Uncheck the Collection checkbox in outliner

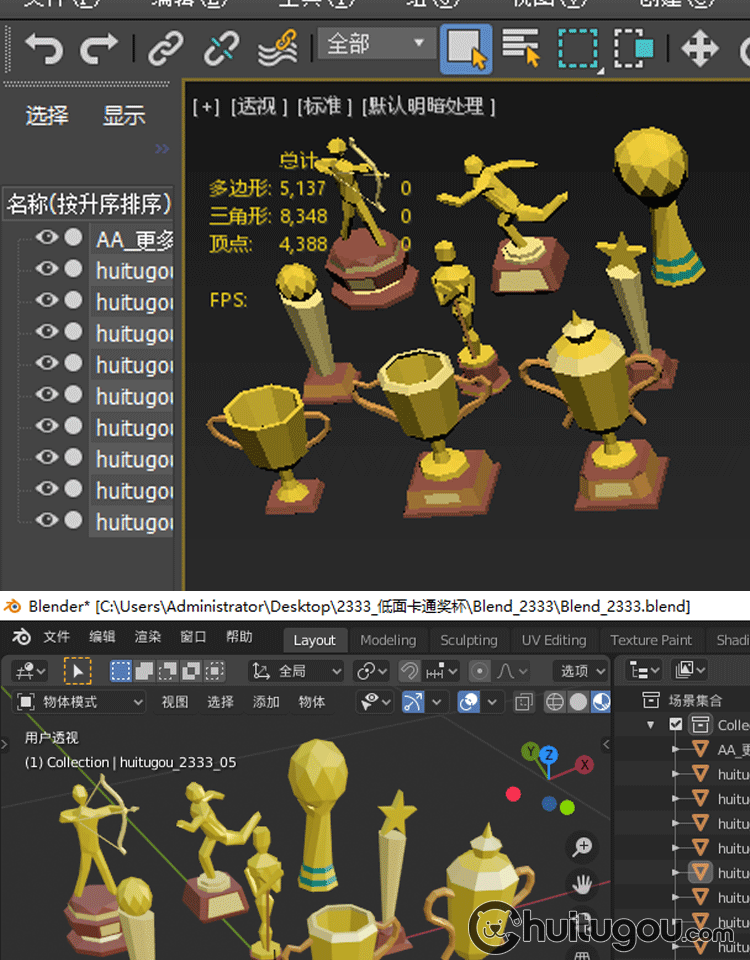click(x=676, y=724)
